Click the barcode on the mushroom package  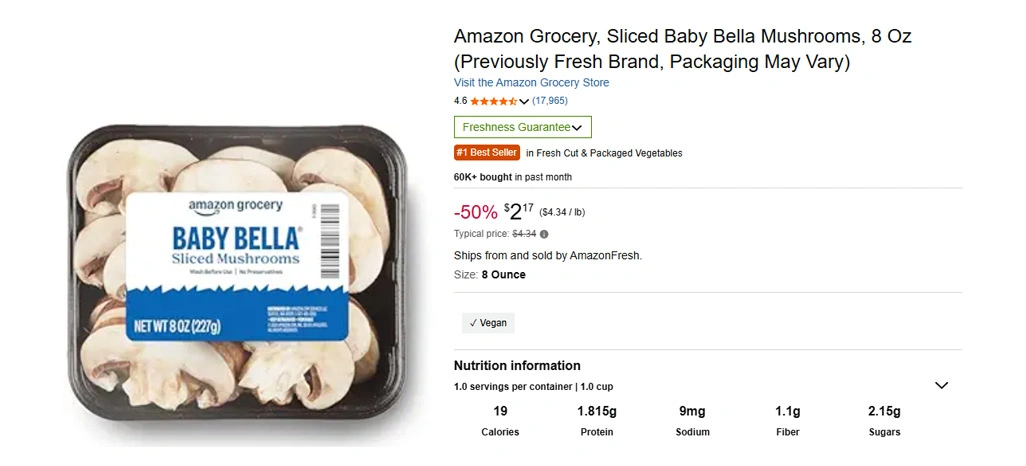(x=331, y=238)
